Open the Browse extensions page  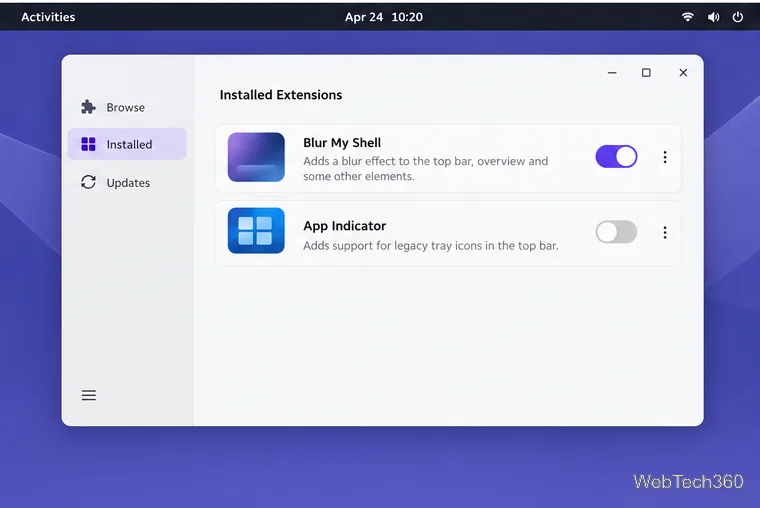pos(127,107)
